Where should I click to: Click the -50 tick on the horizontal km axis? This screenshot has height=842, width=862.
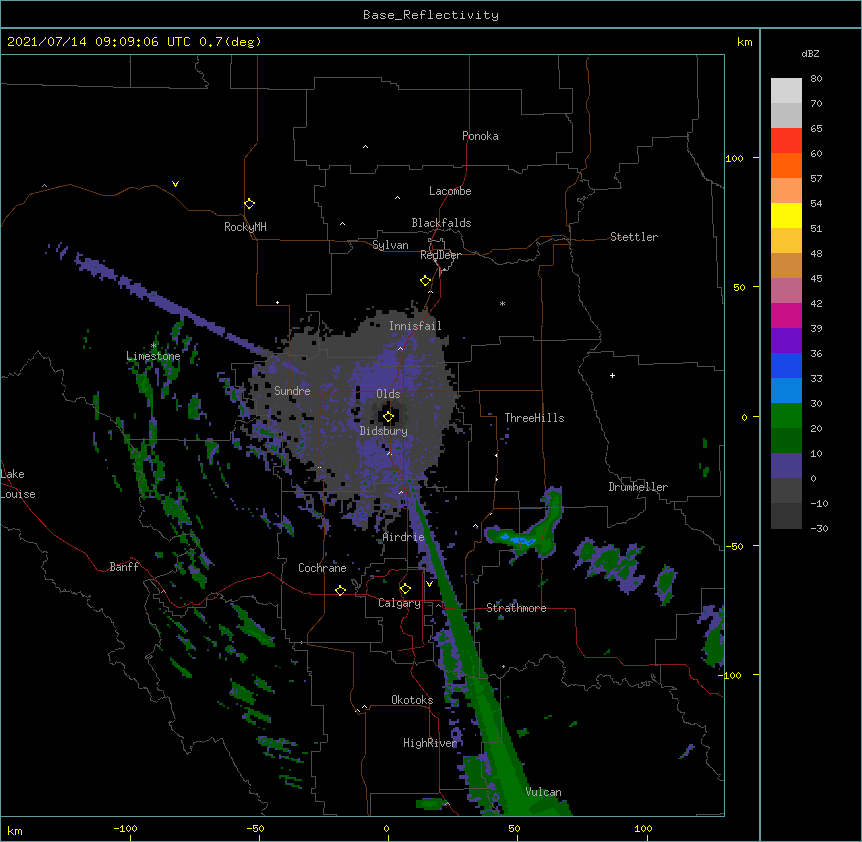(255, 828)
